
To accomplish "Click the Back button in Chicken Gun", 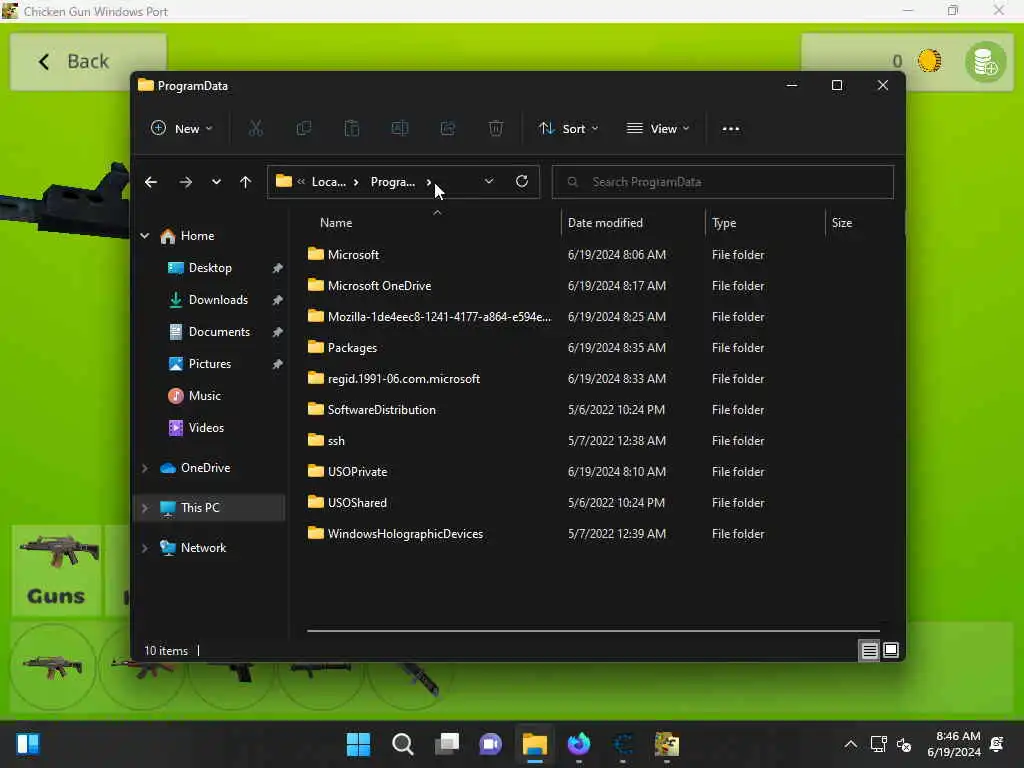I will 88,62.
